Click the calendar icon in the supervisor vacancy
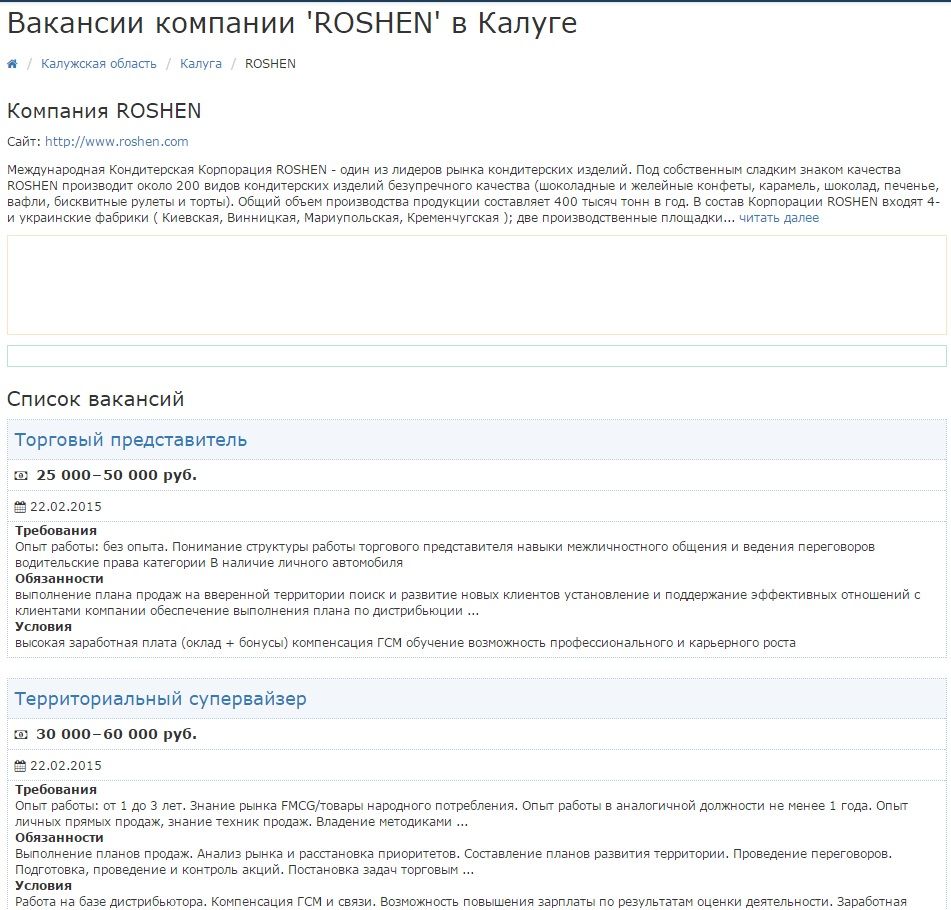This screenshot has width=951, height=910. 18,764
